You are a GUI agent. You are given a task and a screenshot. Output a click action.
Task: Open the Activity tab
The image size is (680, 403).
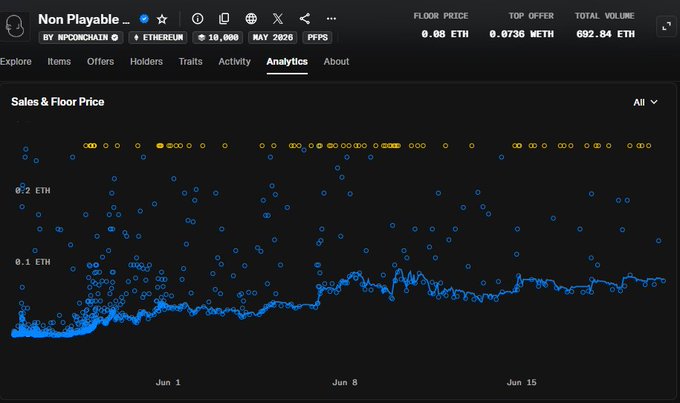point(234,62)
